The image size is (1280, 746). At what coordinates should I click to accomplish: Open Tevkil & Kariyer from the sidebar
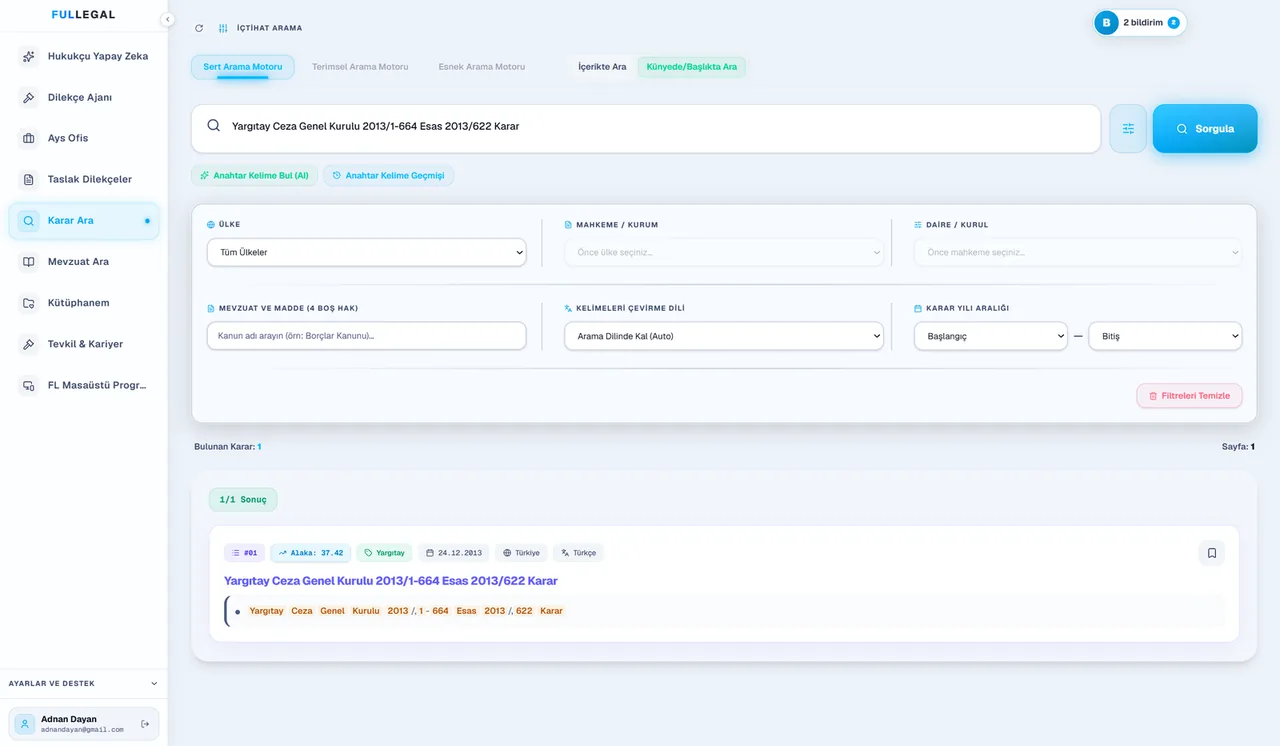coord(84,344)
